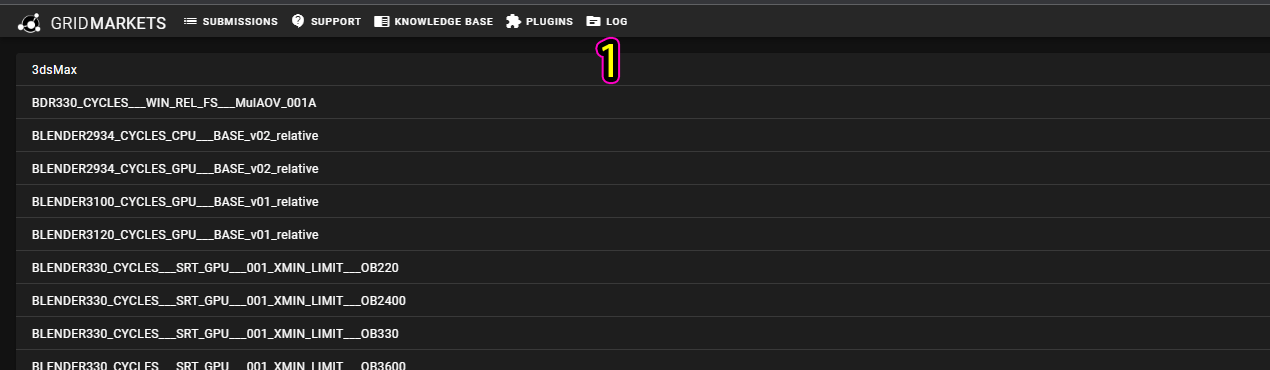Open the Log menu label
The width and height of the screenshot is (1270, 370).
[617, 21]
